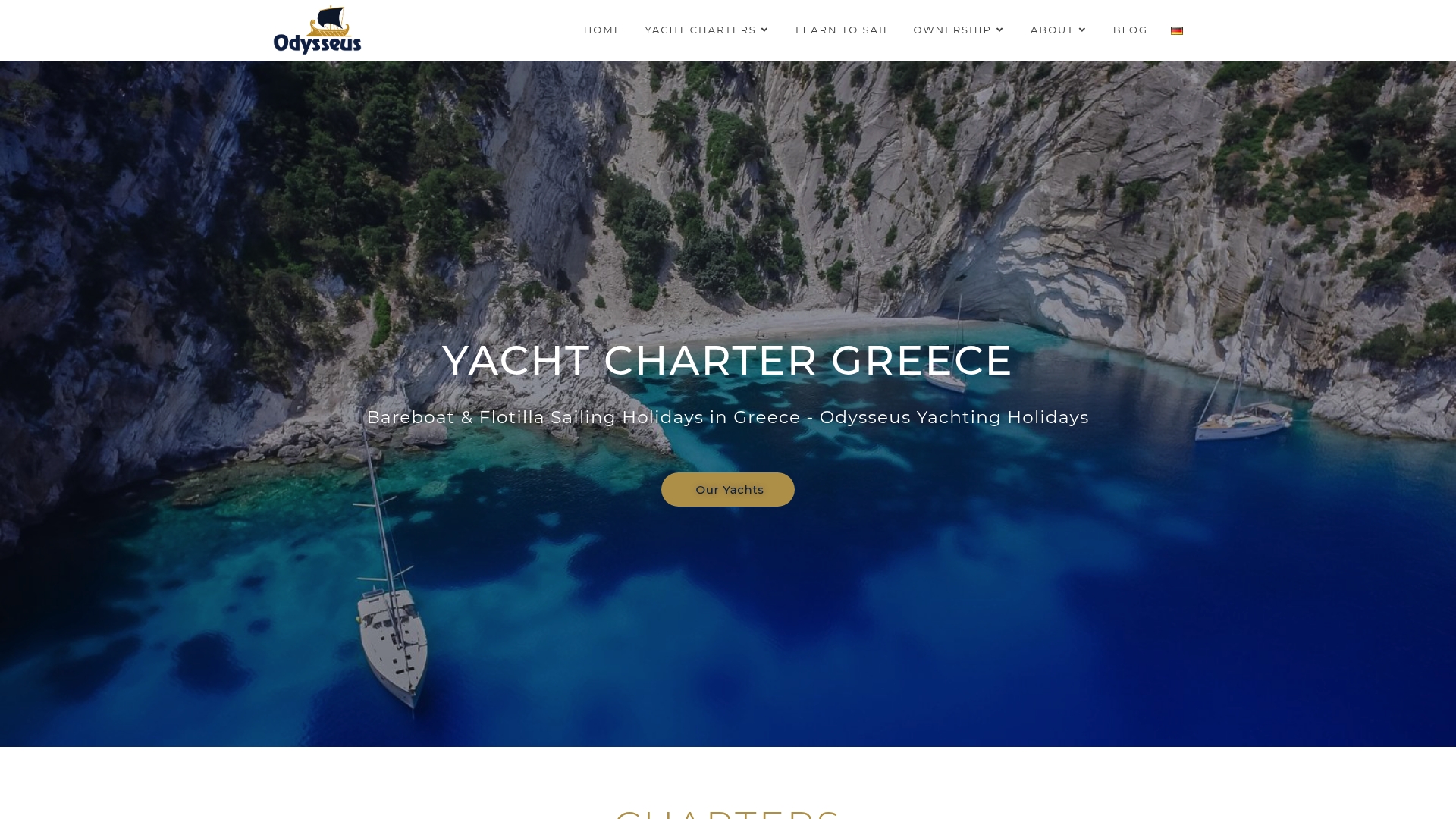Open the Home menu item

pyautogui.click(x=603, y=30)
